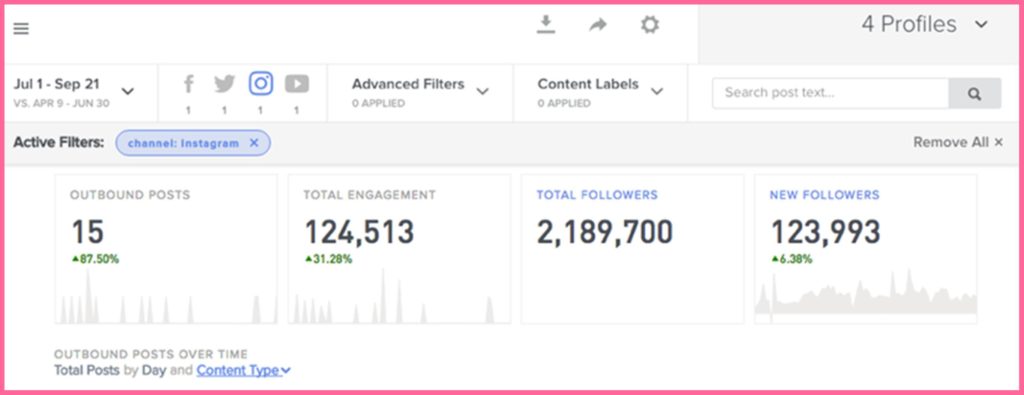Image resolution: width=1024 pixels, height=395 pixels.
Task: Click Remove All filters
Action: click(957, 142)
